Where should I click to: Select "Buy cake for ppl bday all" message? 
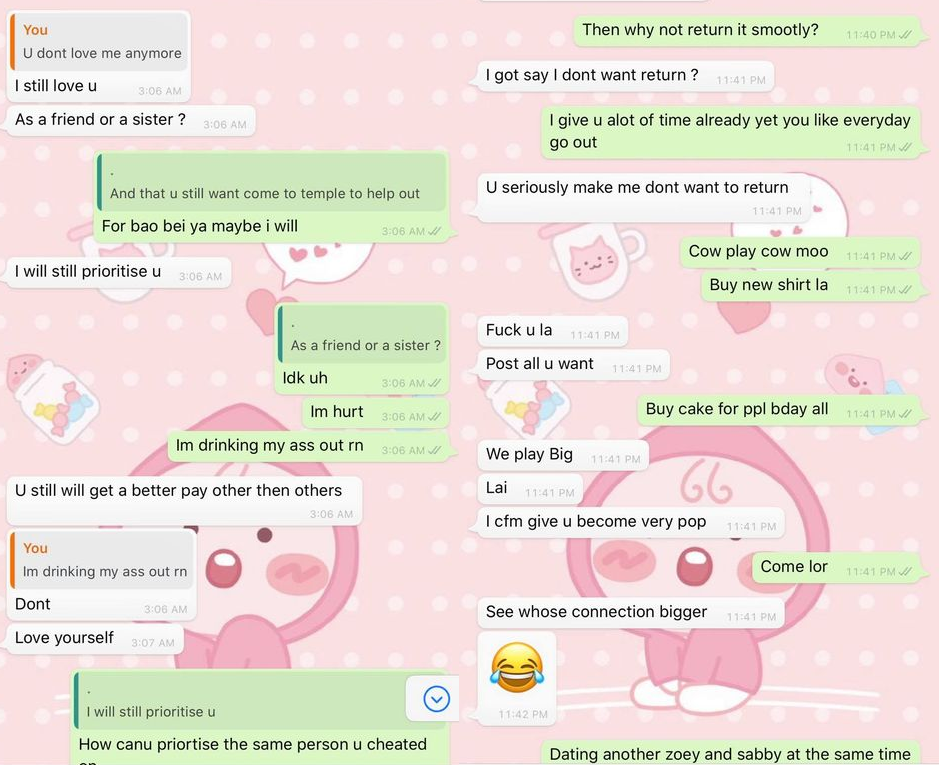(779, 410)
